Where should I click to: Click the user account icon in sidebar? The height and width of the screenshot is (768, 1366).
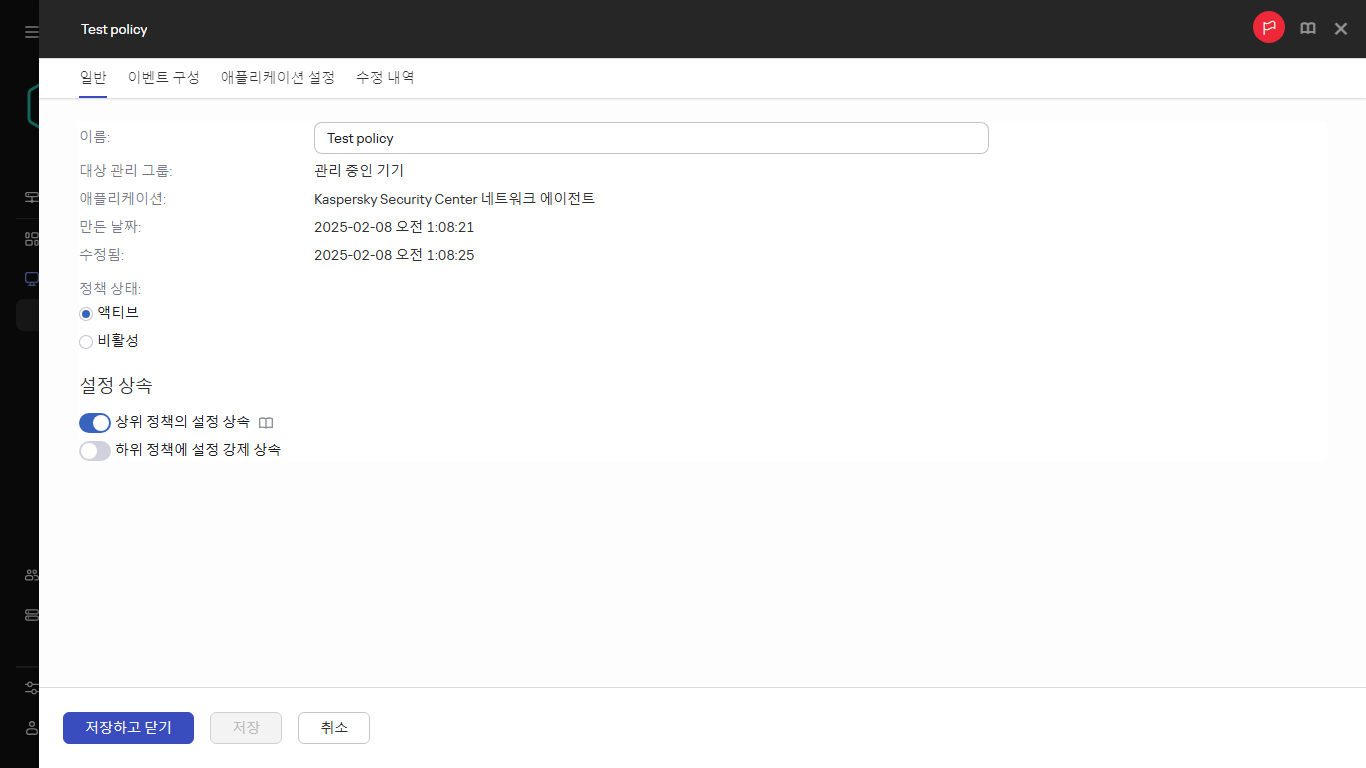click(x=30, y=728)
